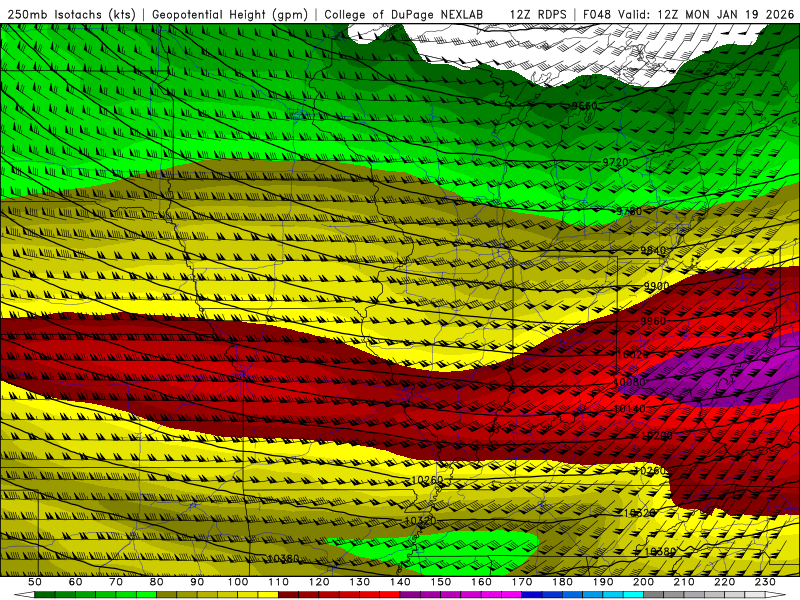
Task: Select the 60 value on the color scale
Action: tap(75, 582)
